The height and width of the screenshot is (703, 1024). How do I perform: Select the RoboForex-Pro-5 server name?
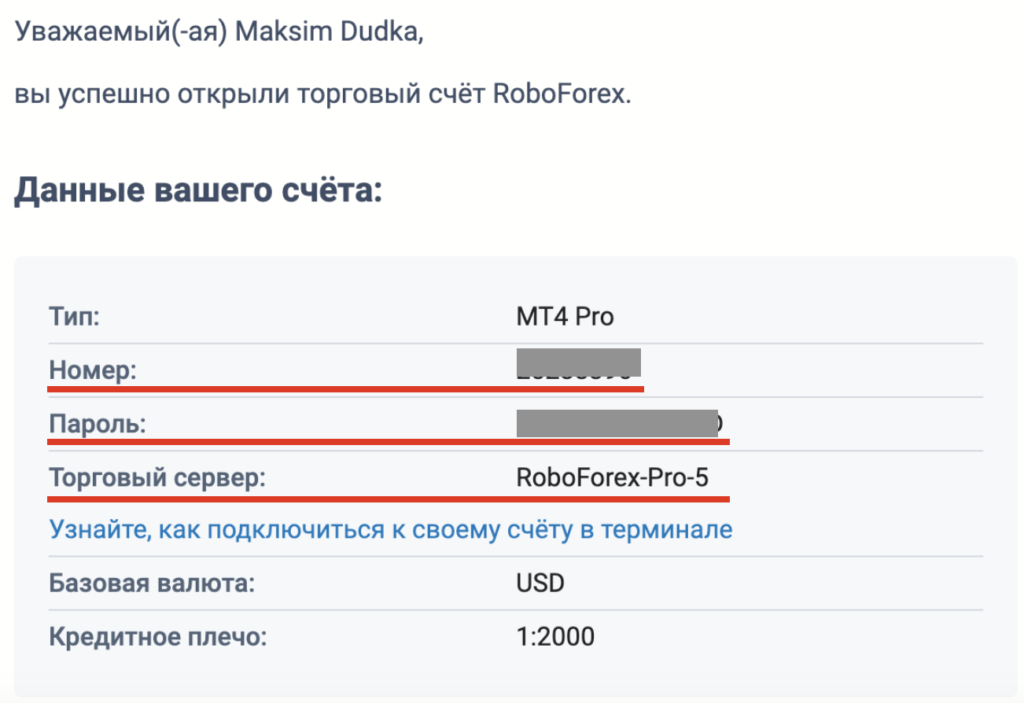point(612,478)
